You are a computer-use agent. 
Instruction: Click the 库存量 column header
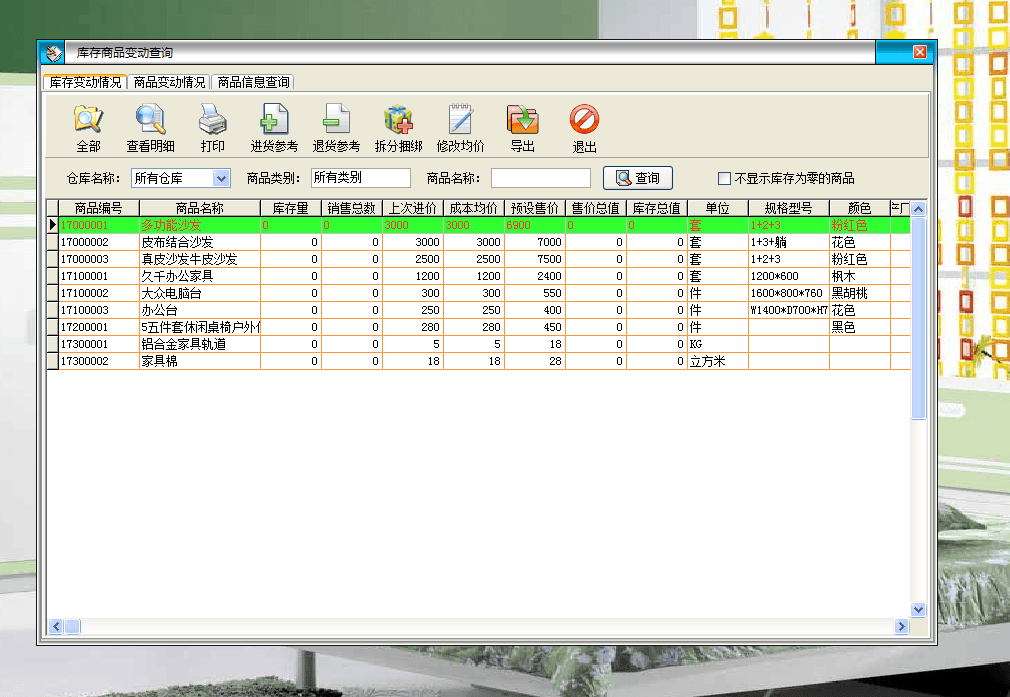point(290,208)
